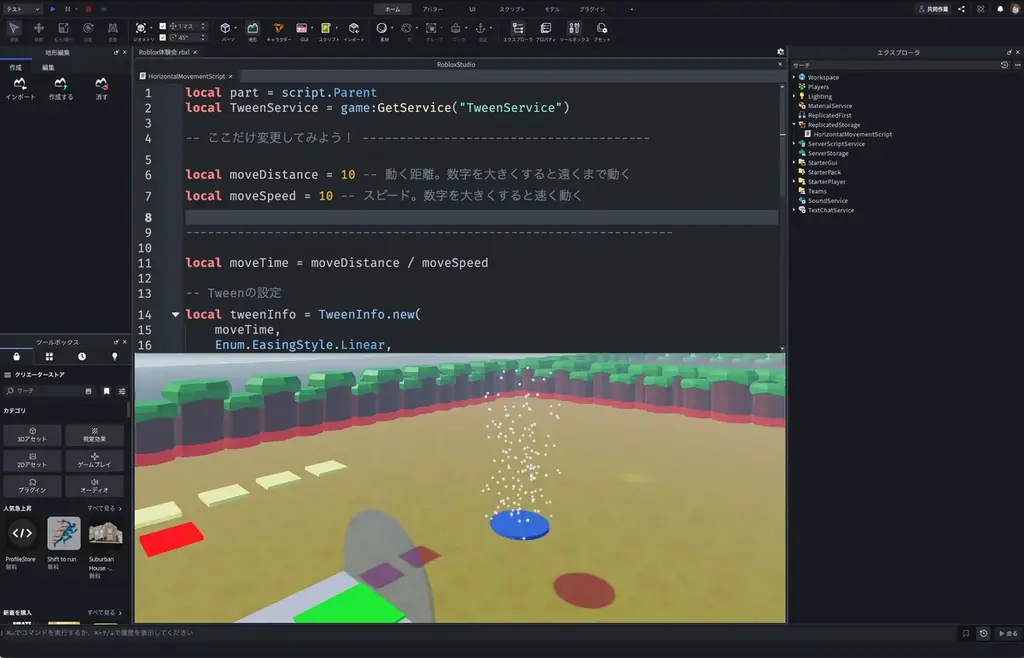The image size is (1024, 658).
Task: Collapse the tweenInfo code fold arrow
Action: coord(176,314)
